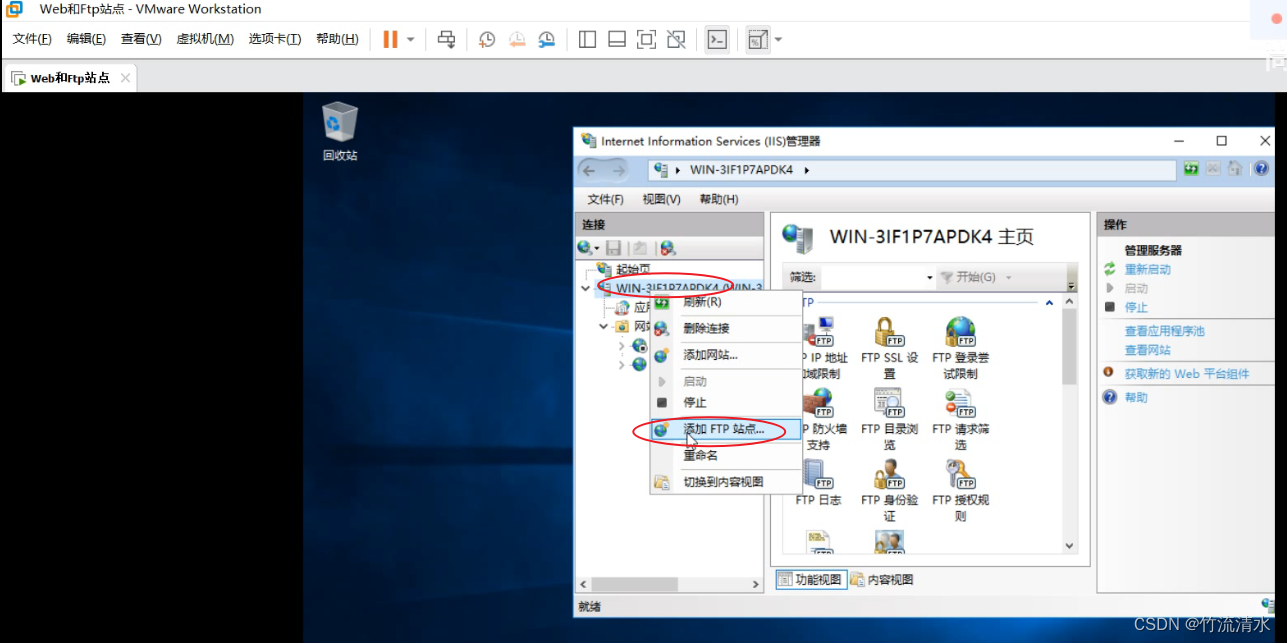1287x643 pixels.
Task: Take a VM snapshot via the clock-plus icon
Action: [x=487, y=39]
